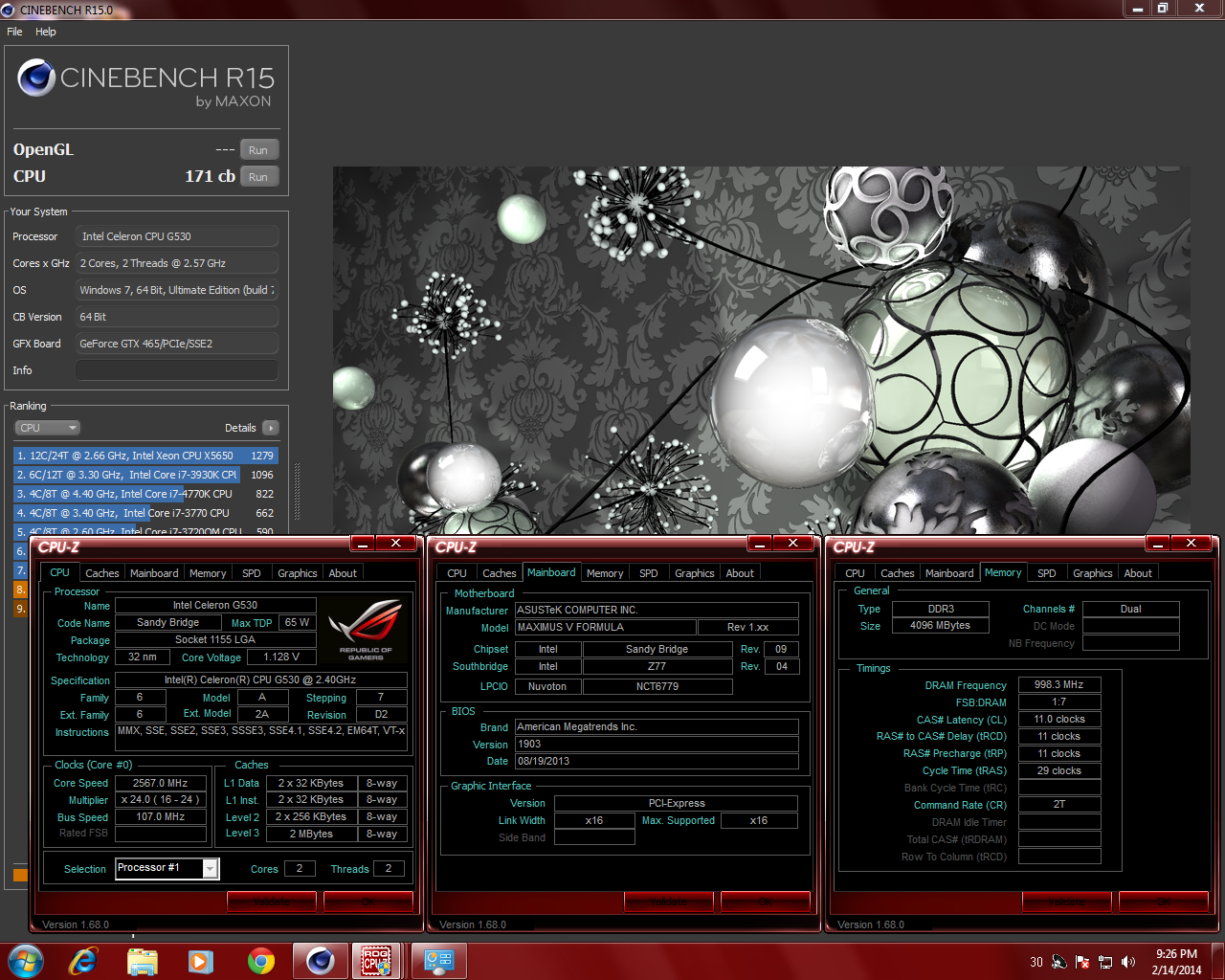Switch to Mainboard tab in left CPU-Z window
Viewport: 1225px width, 980px height.
tap(154, 573)
